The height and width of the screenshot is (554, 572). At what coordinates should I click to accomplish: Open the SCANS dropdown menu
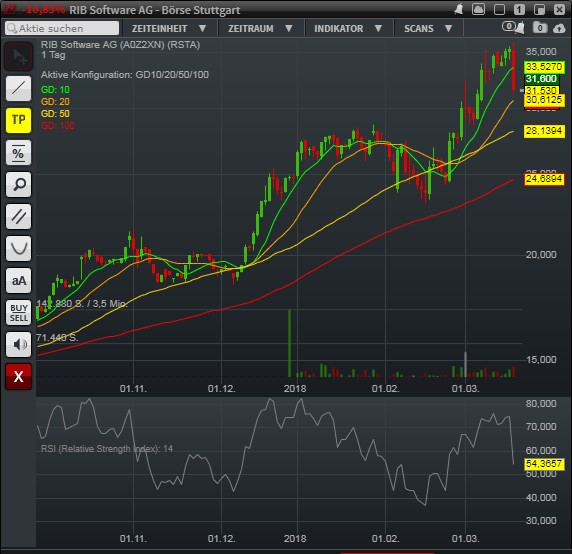pos(428,28)
